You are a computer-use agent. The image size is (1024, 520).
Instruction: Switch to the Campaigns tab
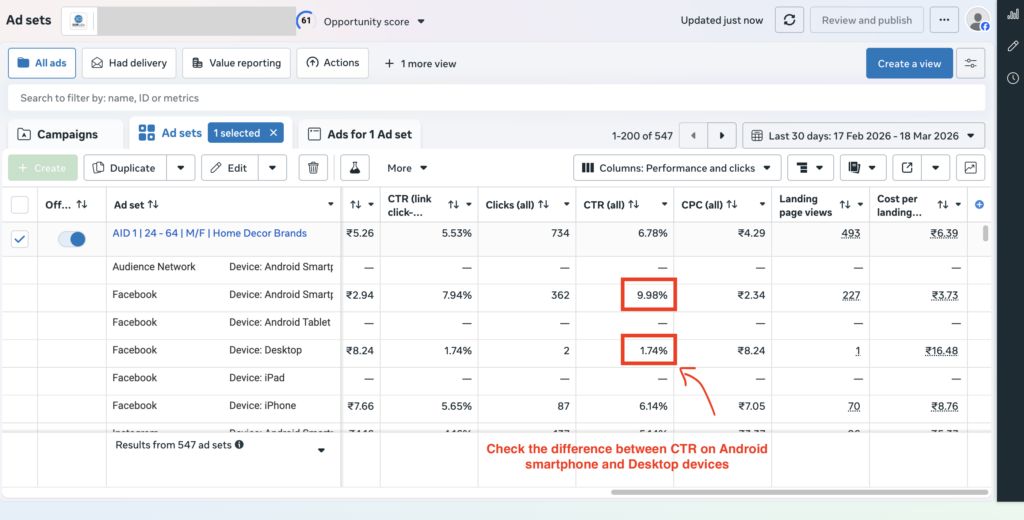tap(59, 134)
